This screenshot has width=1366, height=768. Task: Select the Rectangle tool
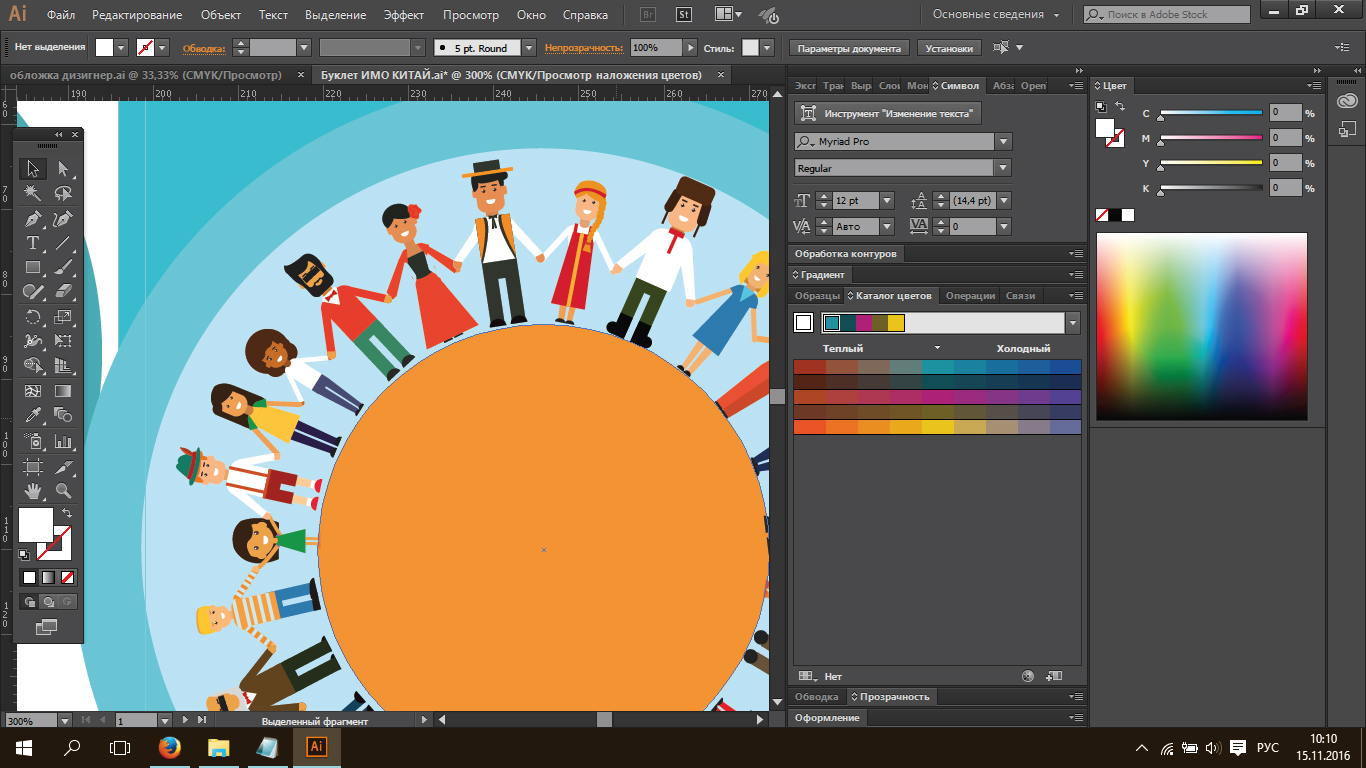33,267
